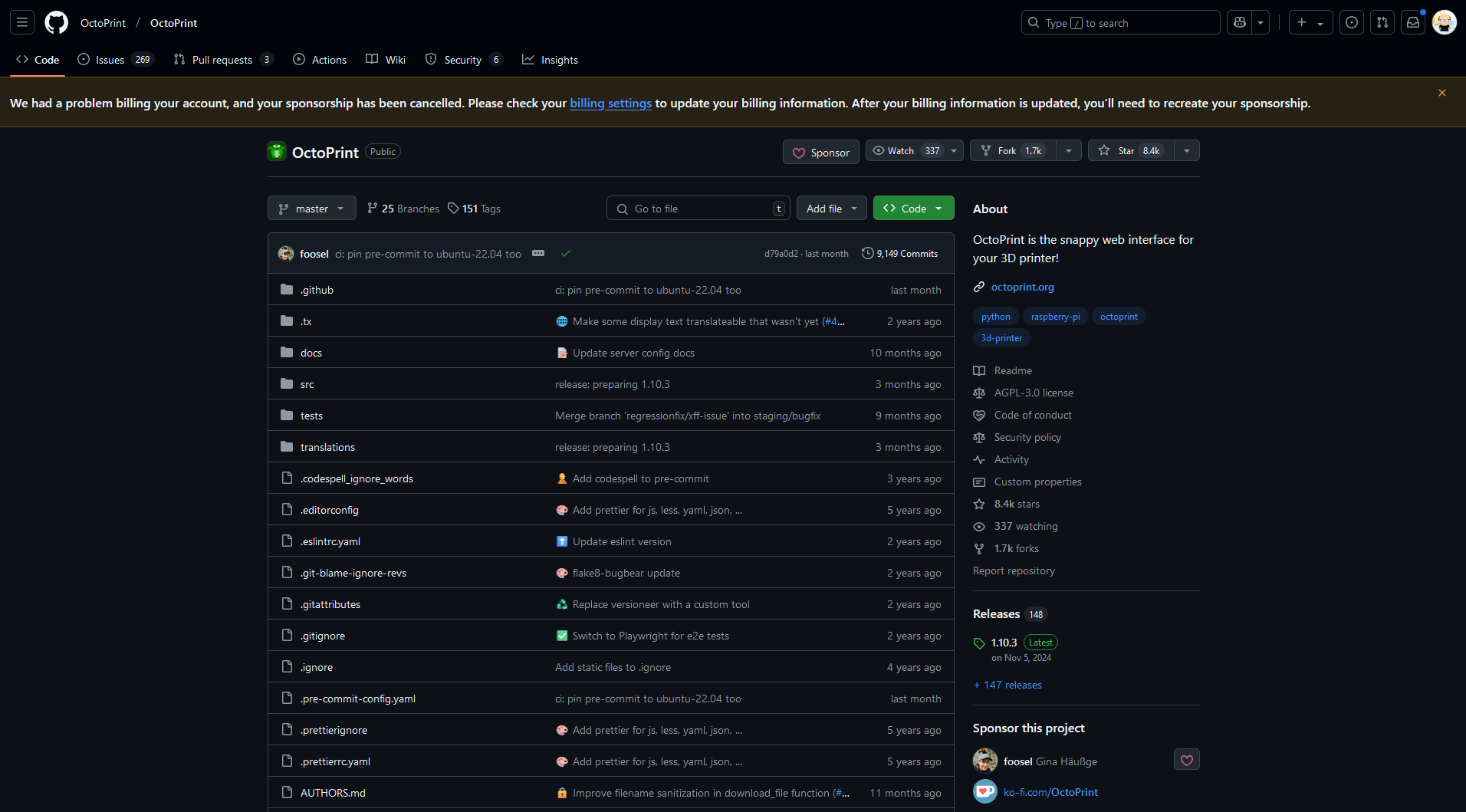Viewport: 1466px width, 812px height.
Task: Click the 'Go to file' search field
Action: point(698,209)
